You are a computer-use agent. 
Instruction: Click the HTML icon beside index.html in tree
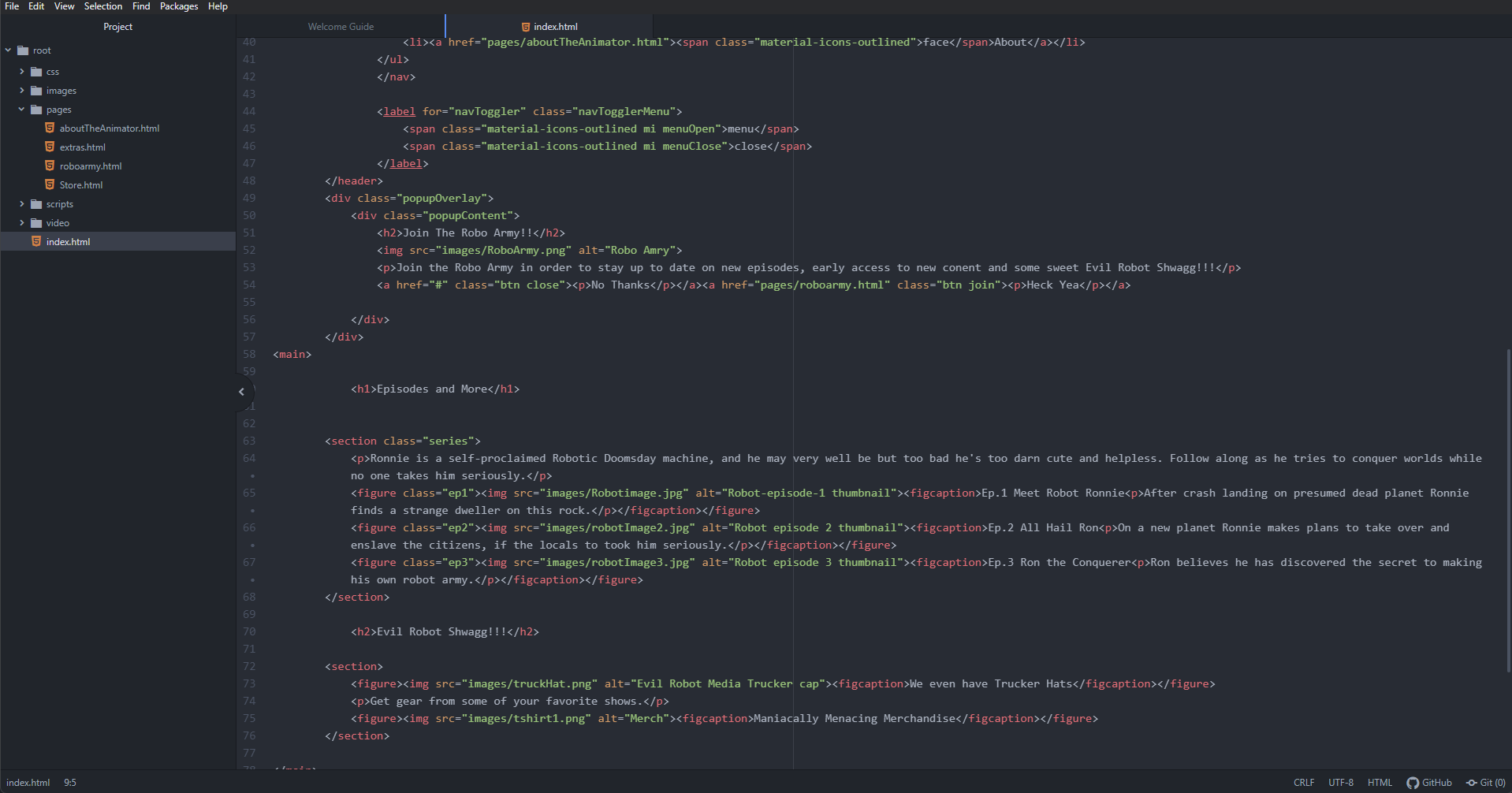pyautogui.click(x=36, y=241)
